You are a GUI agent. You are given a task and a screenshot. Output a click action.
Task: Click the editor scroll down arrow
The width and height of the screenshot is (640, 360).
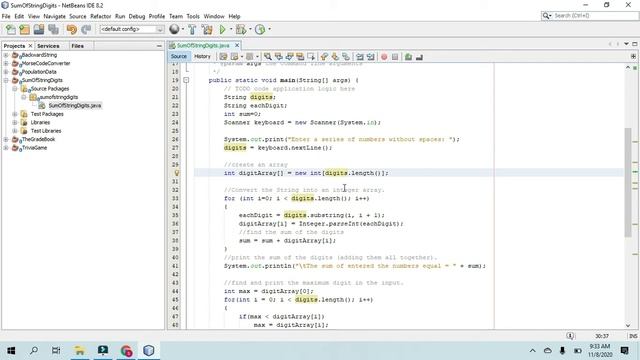(x=628, y=325)
